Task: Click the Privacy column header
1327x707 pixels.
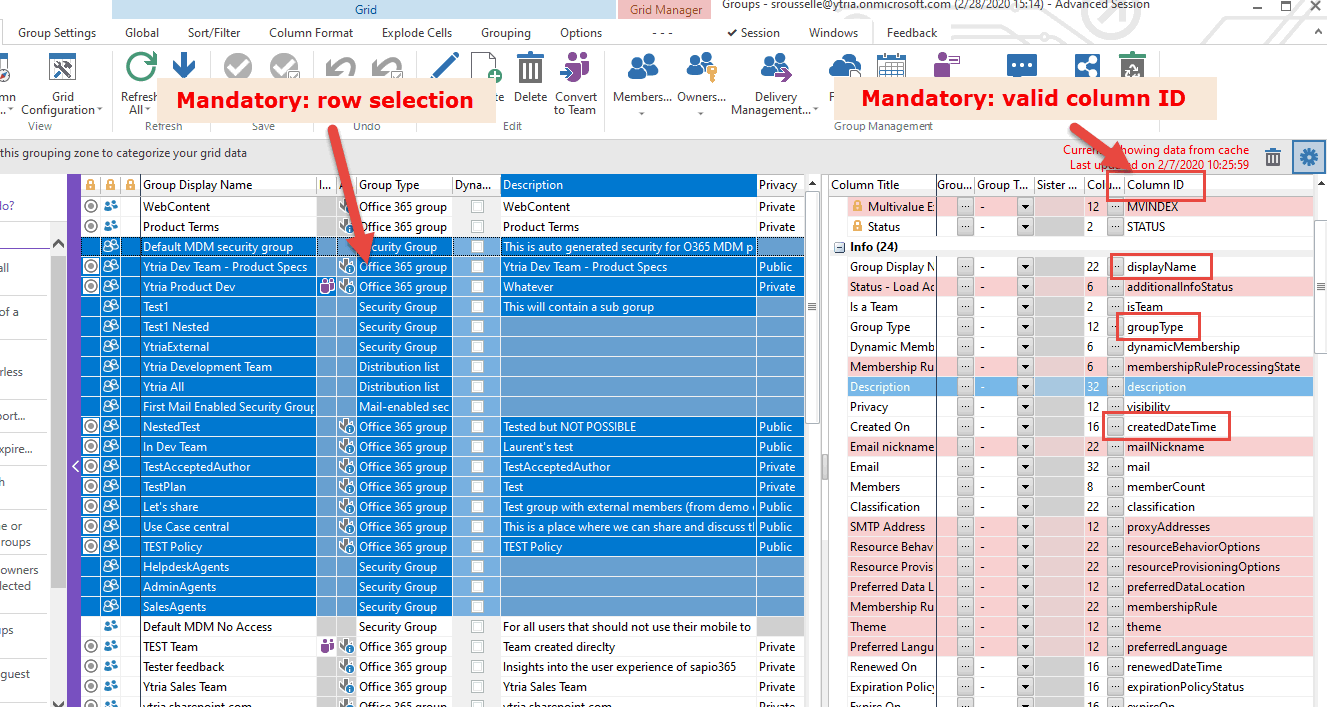Action: [777, 185]
